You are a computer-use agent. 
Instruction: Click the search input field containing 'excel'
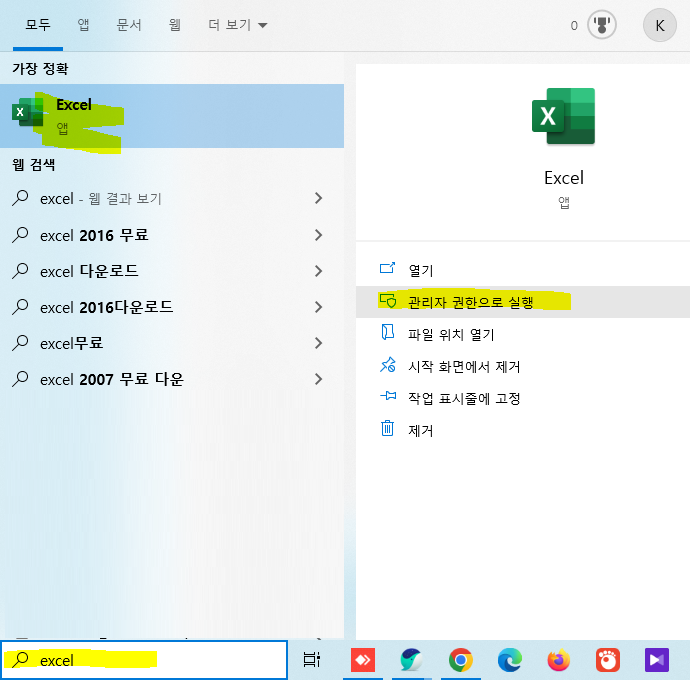(x=144, y=660)
